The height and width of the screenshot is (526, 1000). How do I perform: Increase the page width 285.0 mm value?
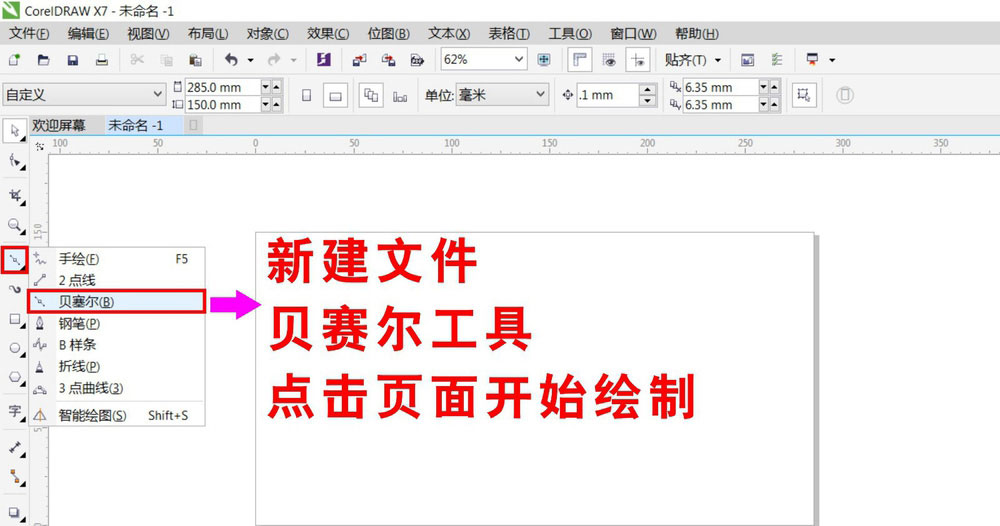coord(276,87)
